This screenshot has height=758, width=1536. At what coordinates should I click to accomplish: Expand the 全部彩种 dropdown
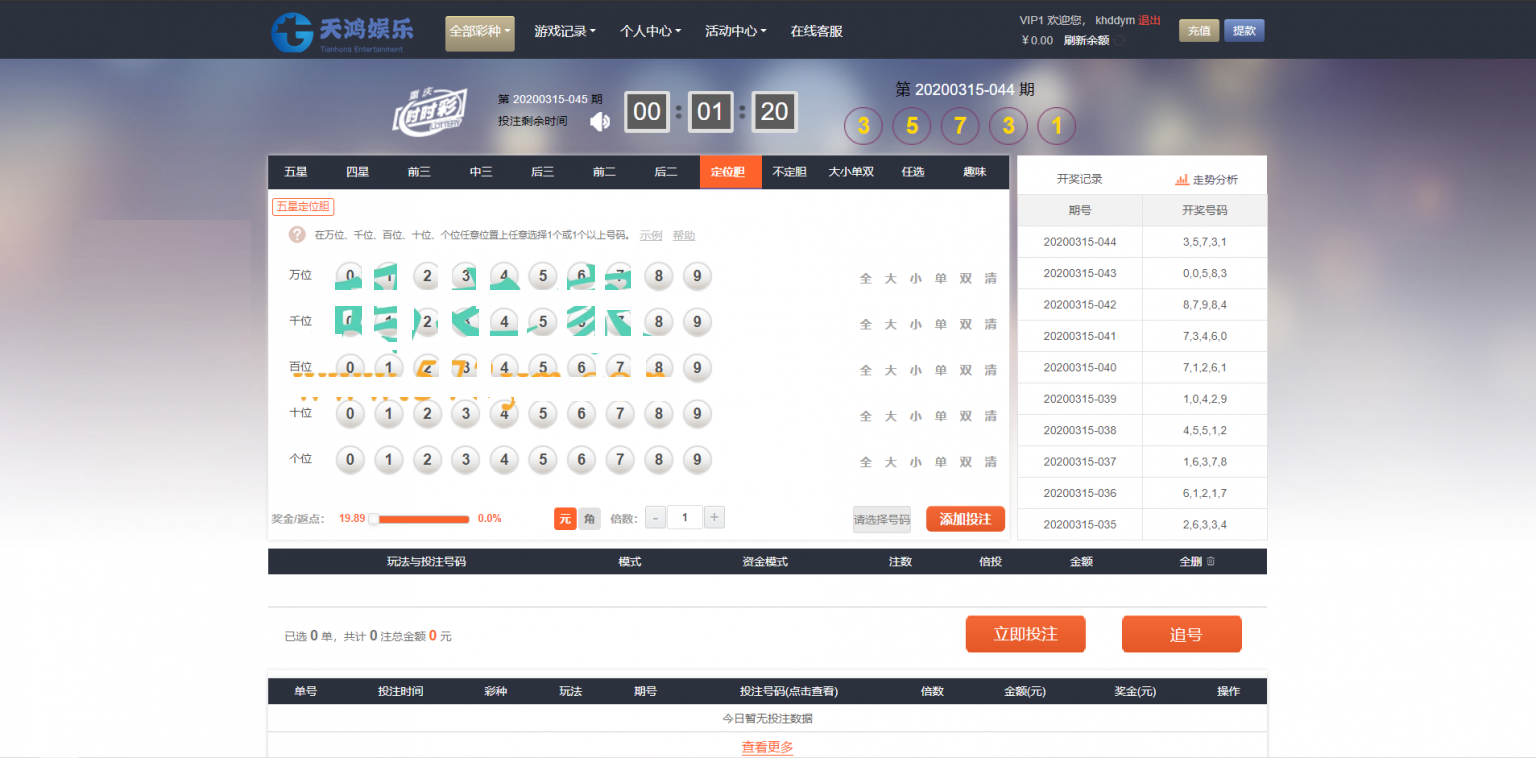coord(480,32)
